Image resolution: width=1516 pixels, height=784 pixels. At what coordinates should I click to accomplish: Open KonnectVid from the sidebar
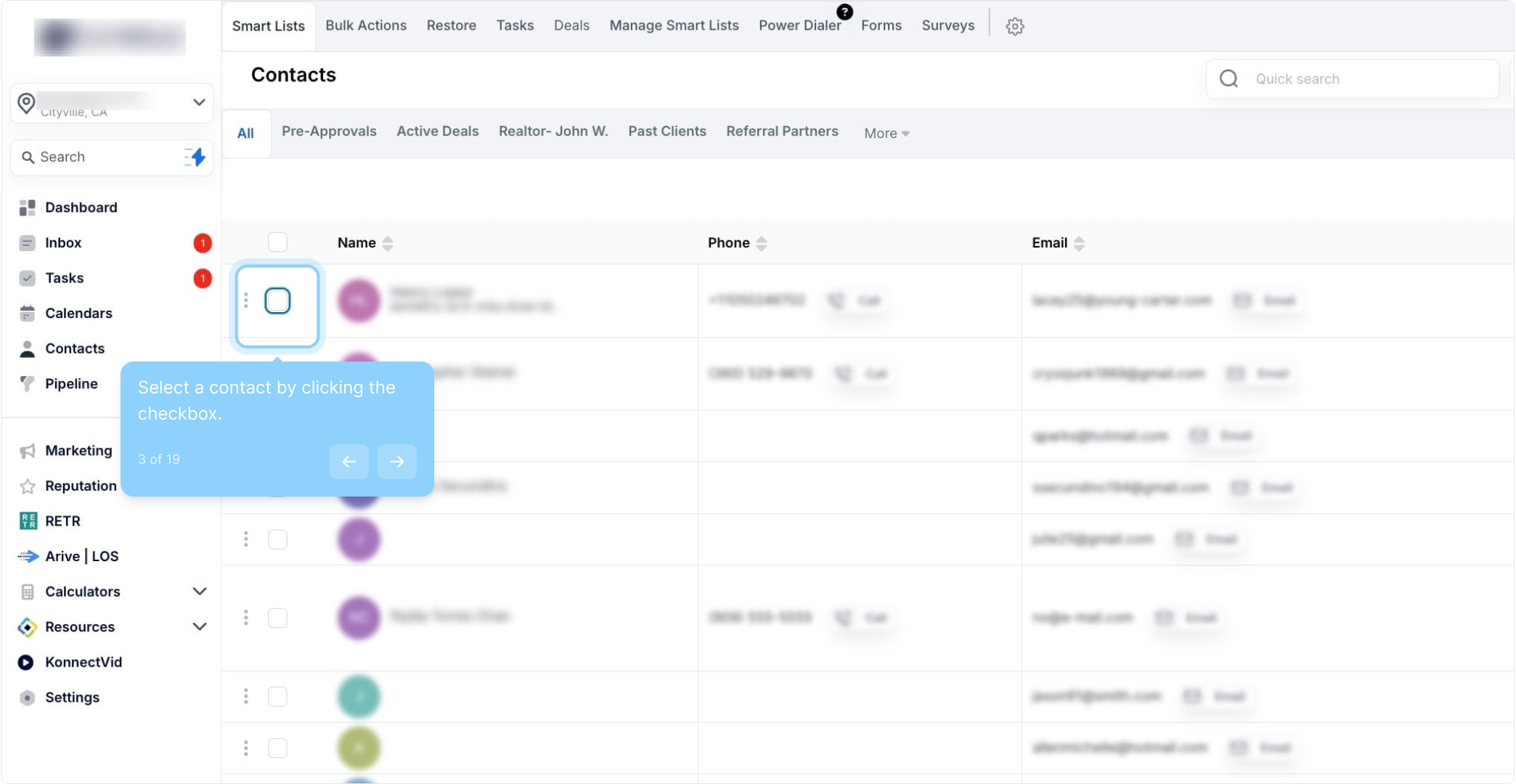pos(83,662)
